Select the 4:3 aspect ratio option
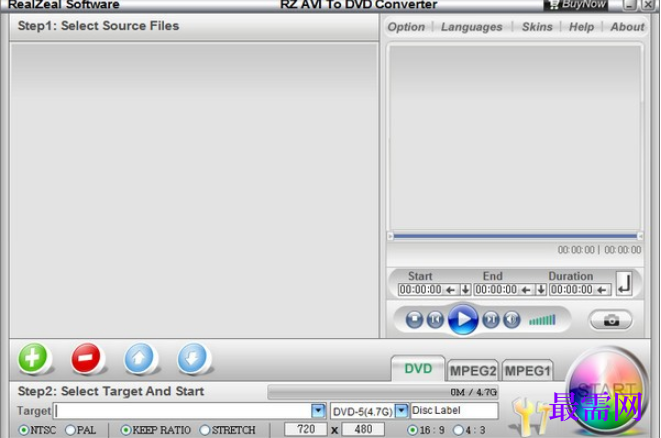Screen dimensions: 661x438 [x=458, y=430]
